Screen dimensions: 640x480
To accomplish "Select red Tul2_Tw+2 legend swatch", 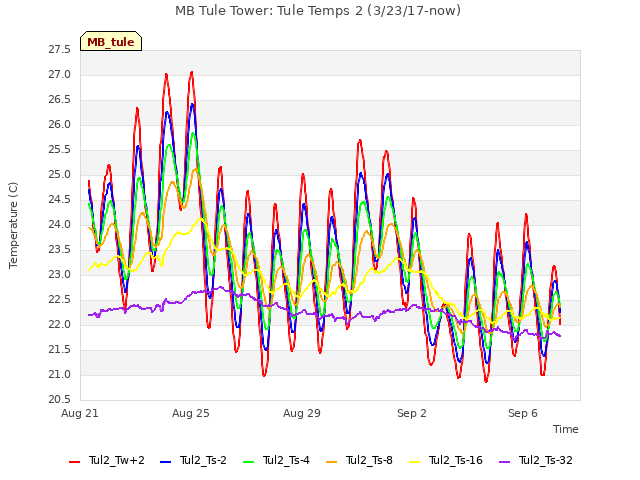I will point(75,461).
